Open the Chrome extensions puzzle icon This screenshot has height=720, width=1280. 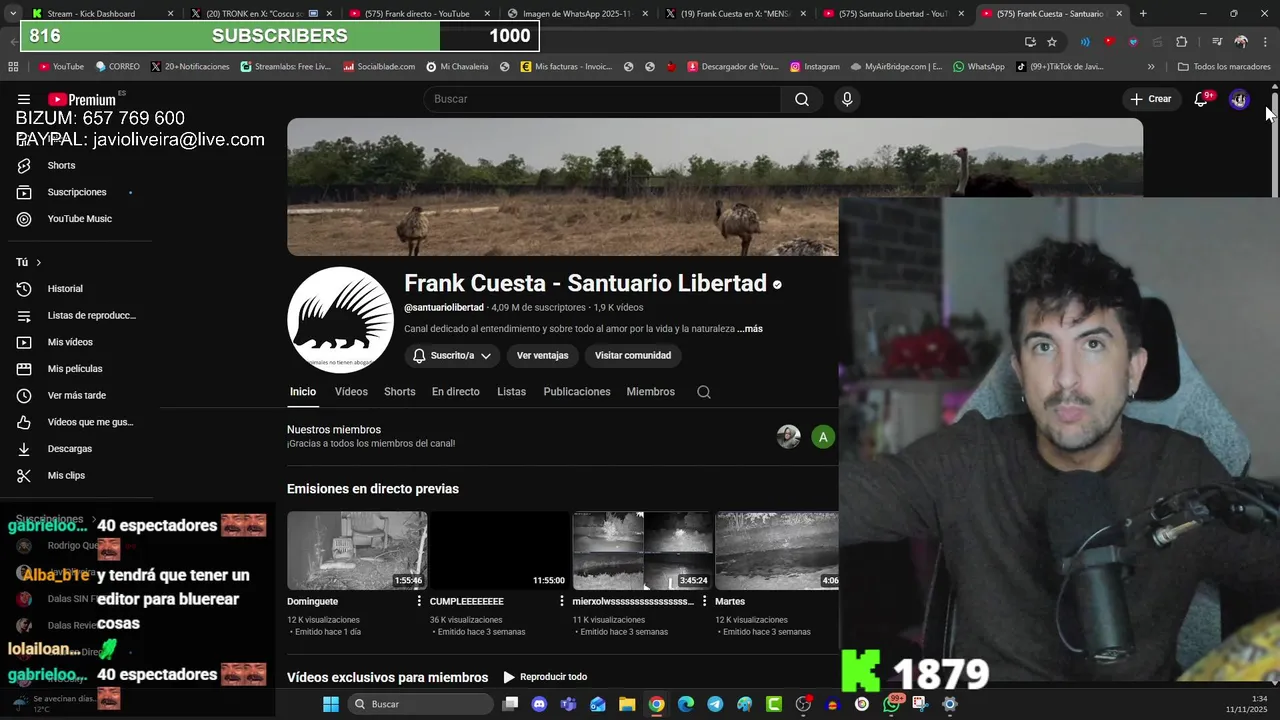pos(1182,42)
